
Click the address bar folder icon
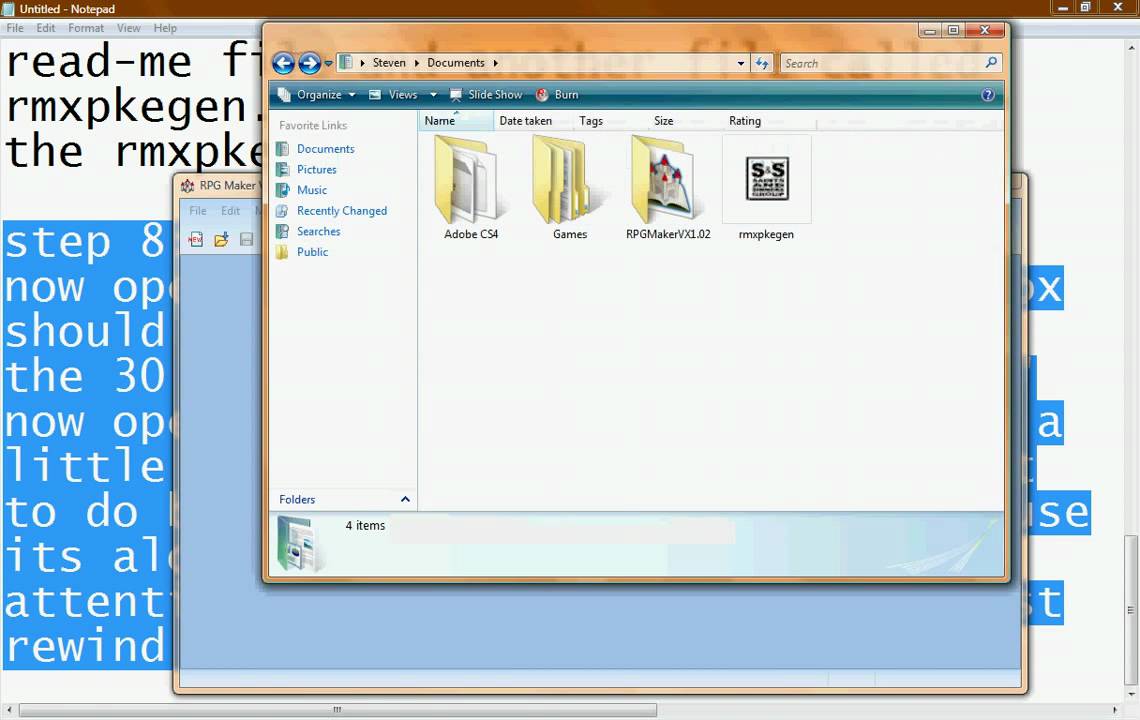click(x=346, y=63)
